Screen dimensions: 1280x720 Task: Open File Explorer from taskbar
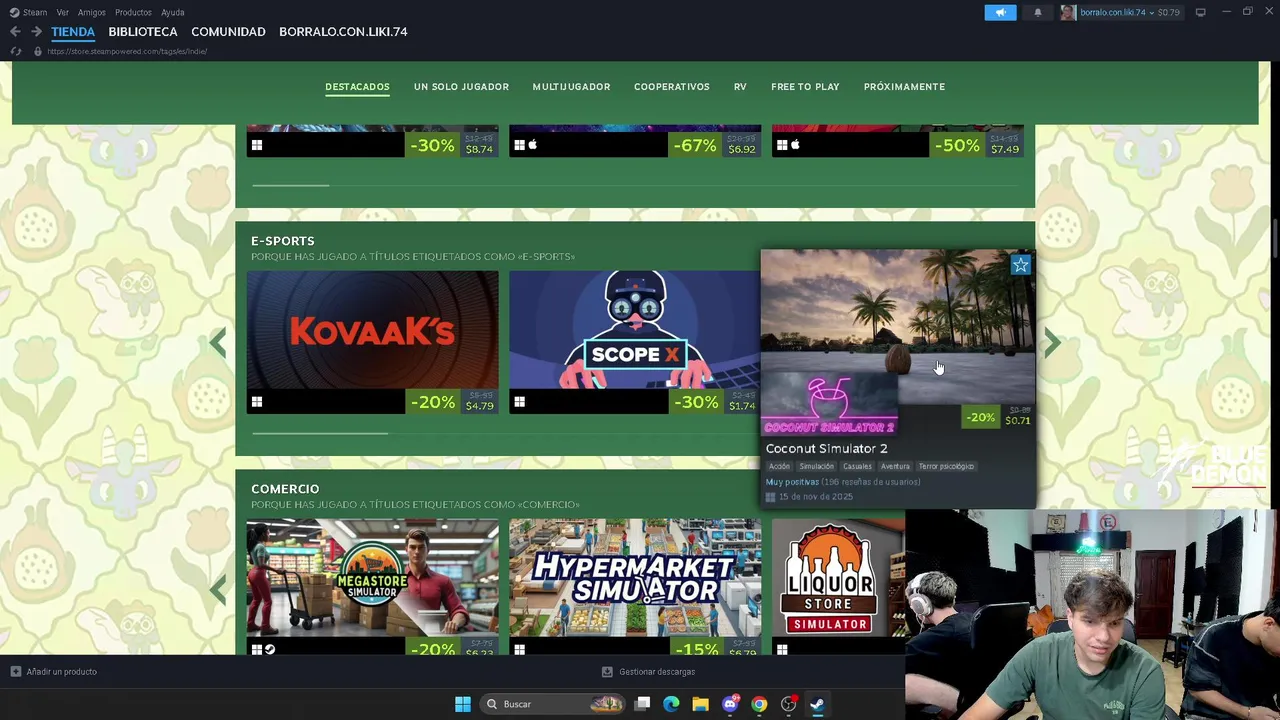700,704
